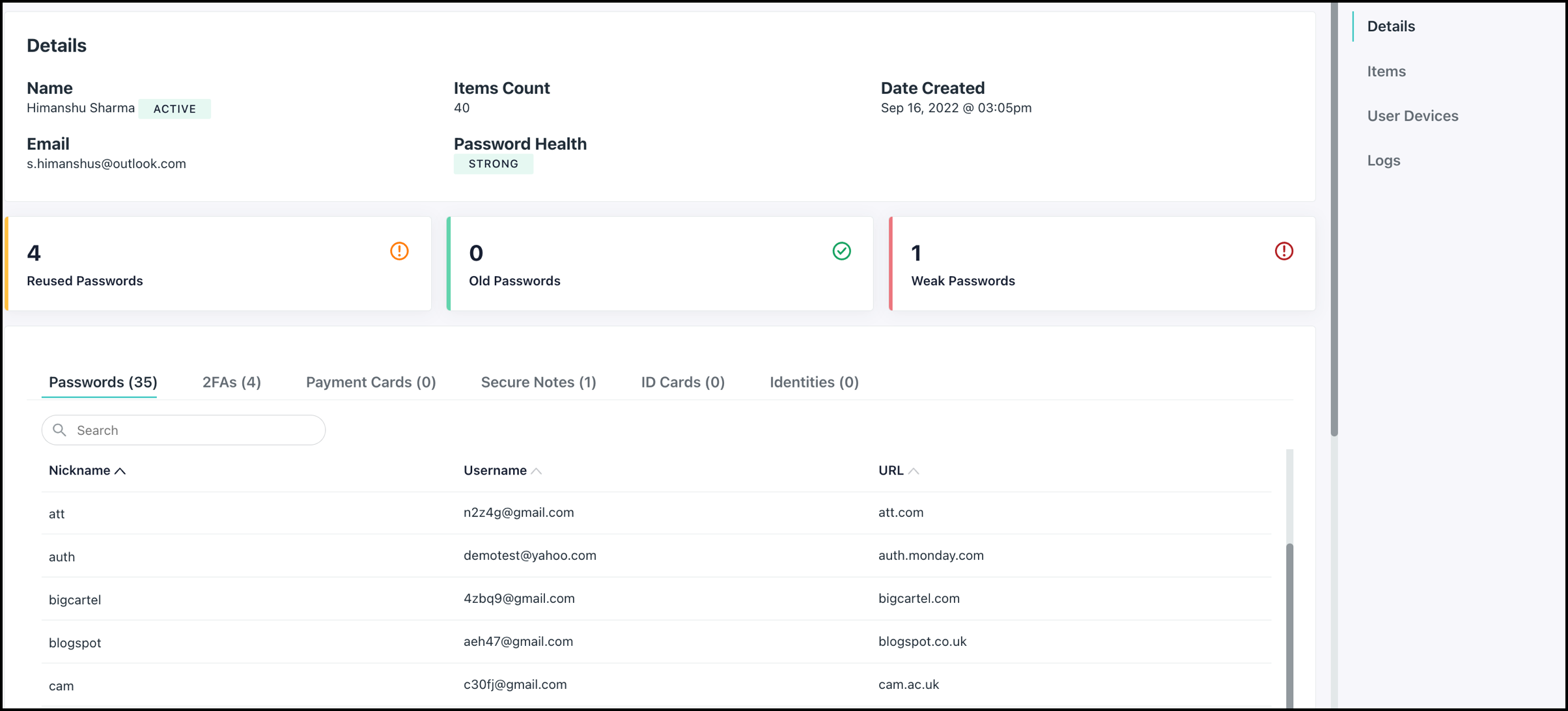Click the Reused Passwords card
Viewport: 1568px width, 711px height.
218,264
